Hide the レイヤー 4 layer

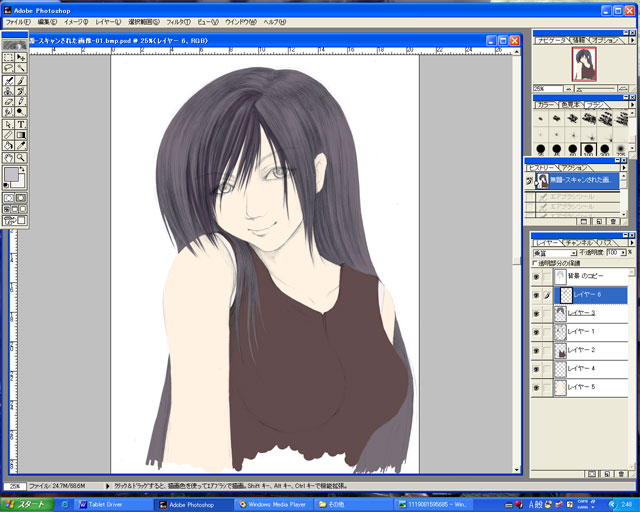pyautogui.click(x=536, y=369)
